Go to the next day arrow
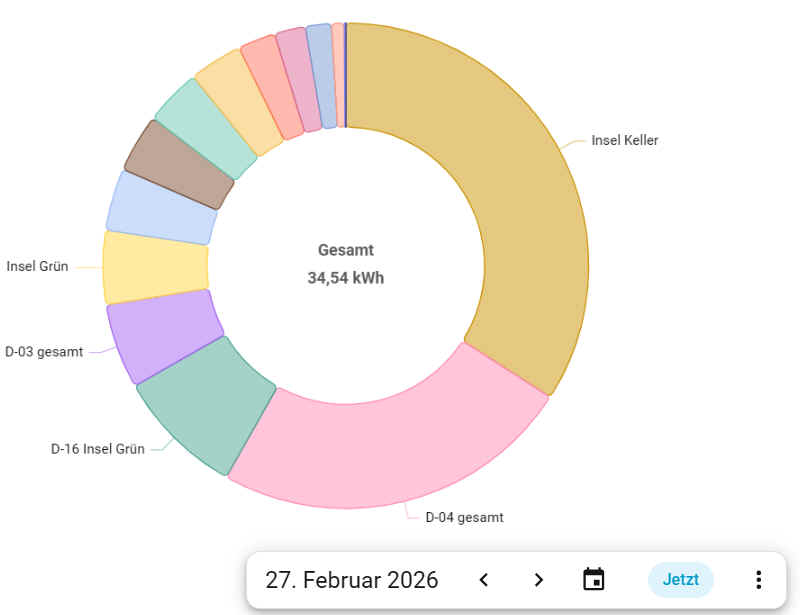 (539, 580)
